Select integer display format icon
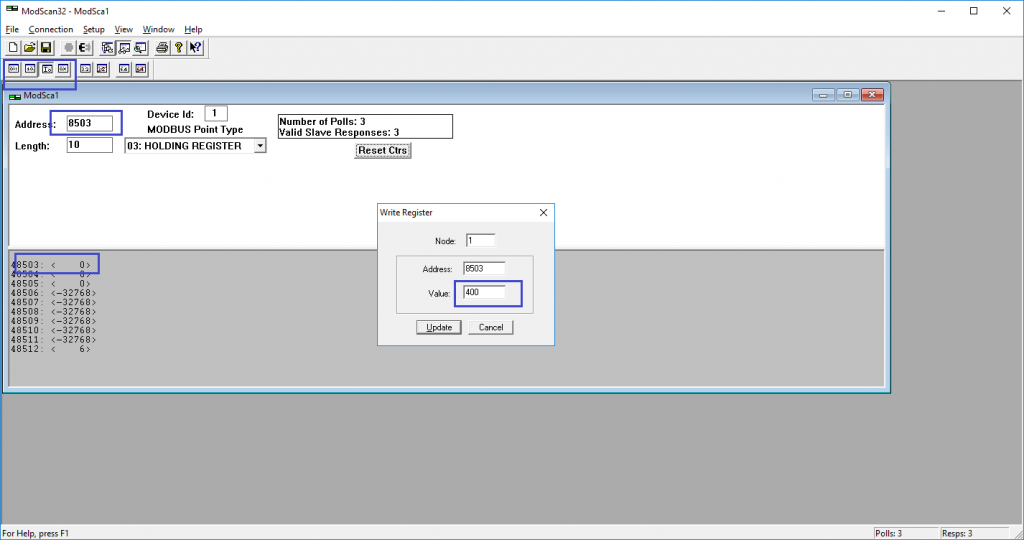The image size is (1024, 540). point(47,69)
